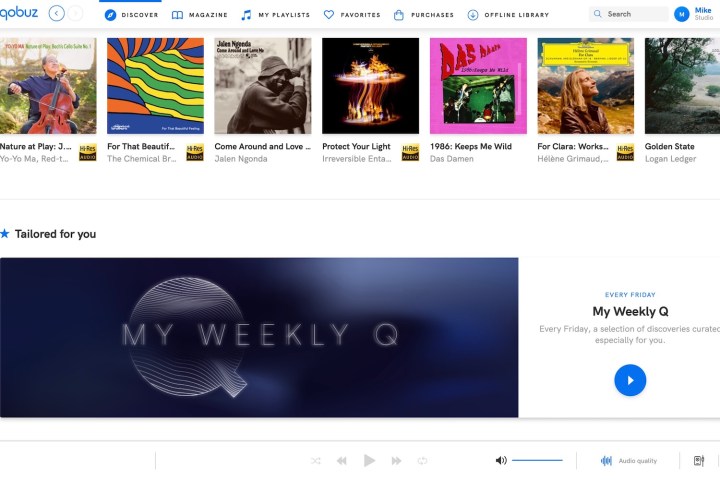The height and width of the screenshot is (480, 720).
Task: Click Das Damen artist name
Action: [452, 159]
